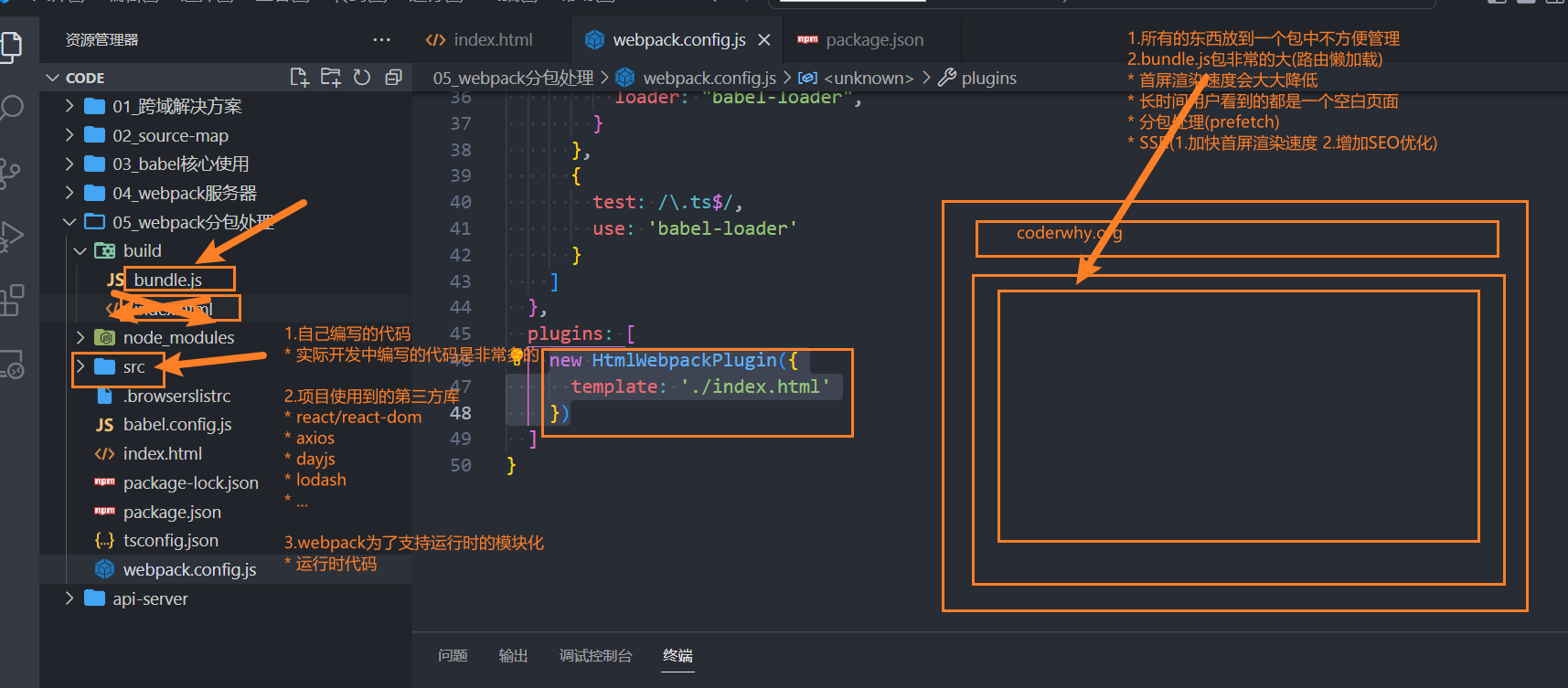The height and width of the screenshot is (688, 1568).
Task: Click the 'babel-loader' string on line 41
Action: tap(722, 228)
